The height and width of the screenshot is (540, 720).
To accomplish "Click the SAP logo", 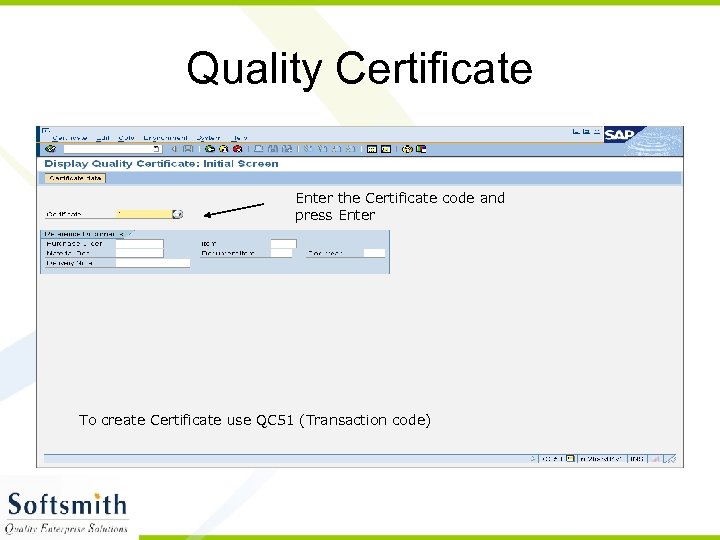I will pos(620,135).
